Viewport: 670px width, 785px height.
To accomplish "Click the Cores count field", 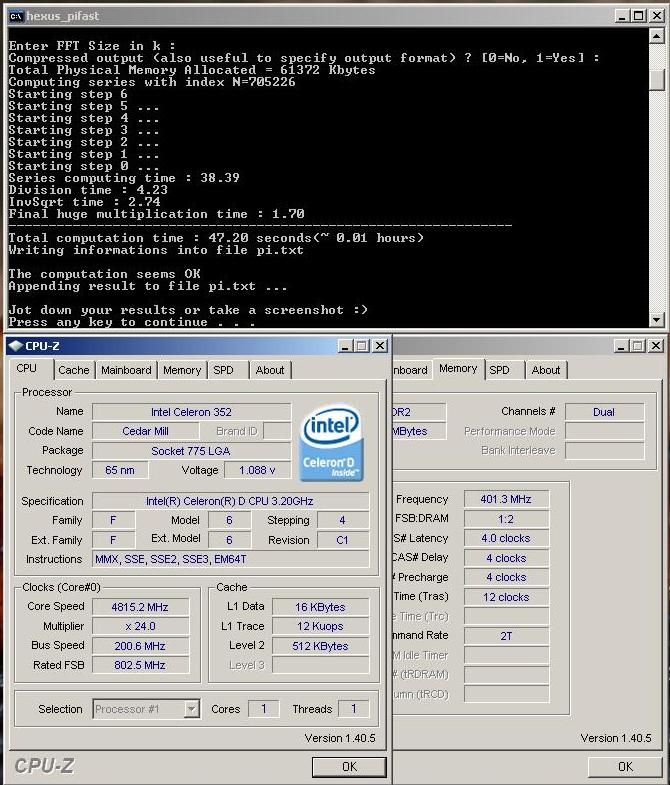I will (264, 708).
